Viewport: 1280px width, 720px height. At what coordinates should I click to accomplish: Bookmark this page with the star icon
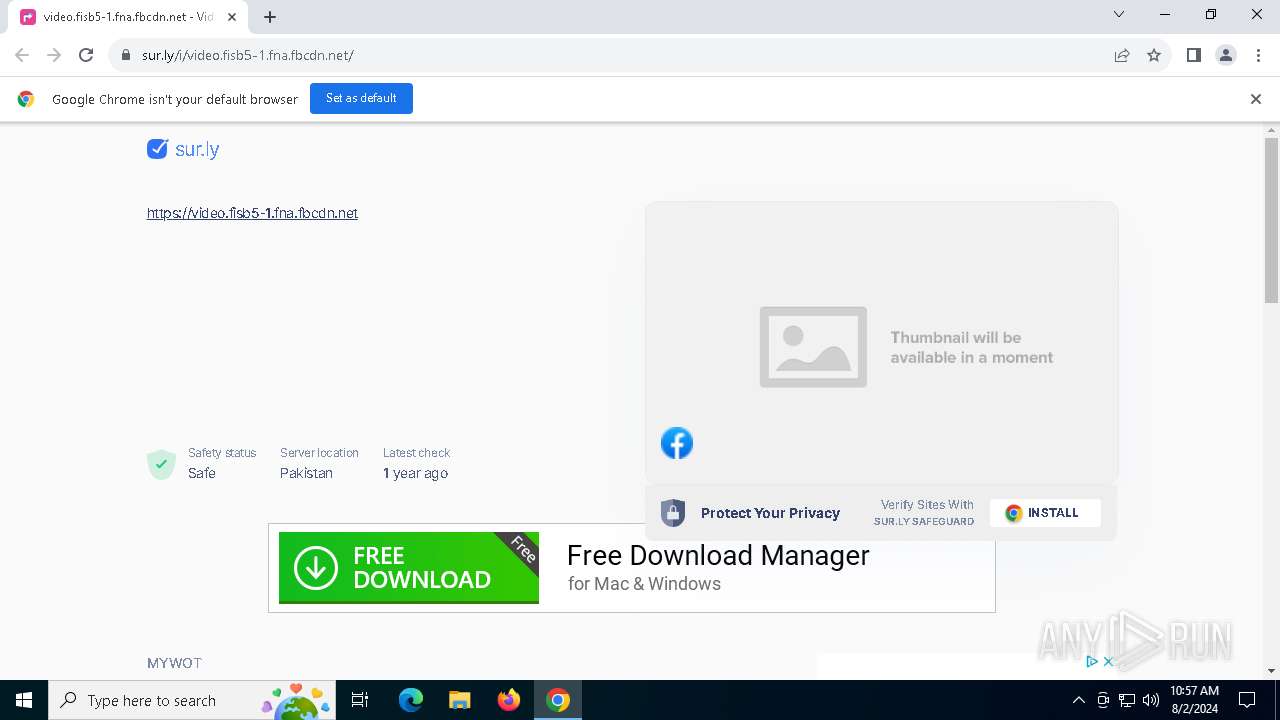click(x=1154, y=55)
